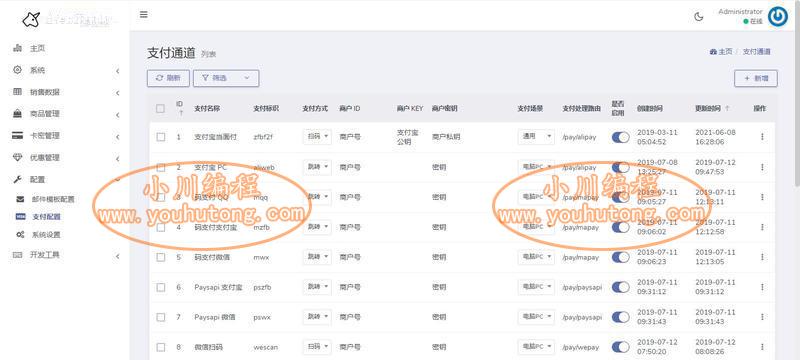This screenshot has width=800, height=360.
Task: Open 邮件模板配置 submenu item
Action: click(x=53, y=199)
